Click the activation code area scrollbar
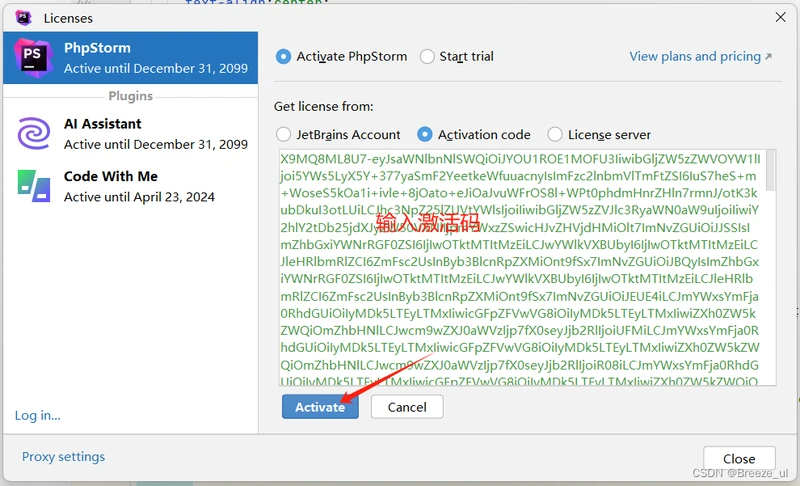 770,170
